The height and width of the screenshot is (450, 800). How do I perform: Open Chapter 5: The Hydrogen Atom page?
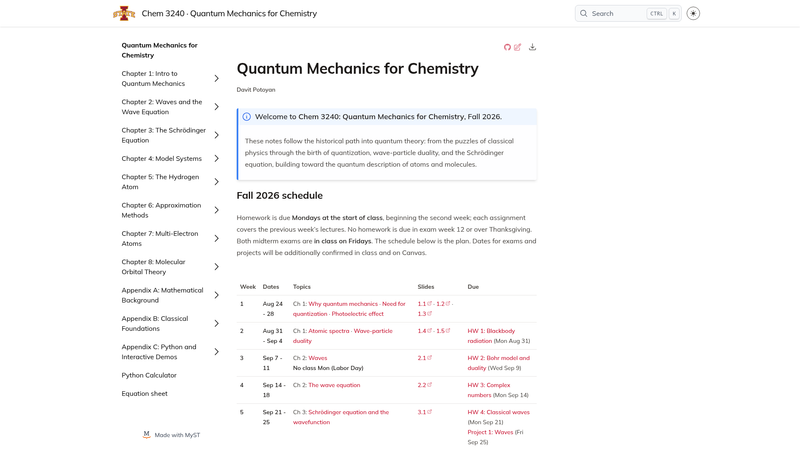(160, 182)
